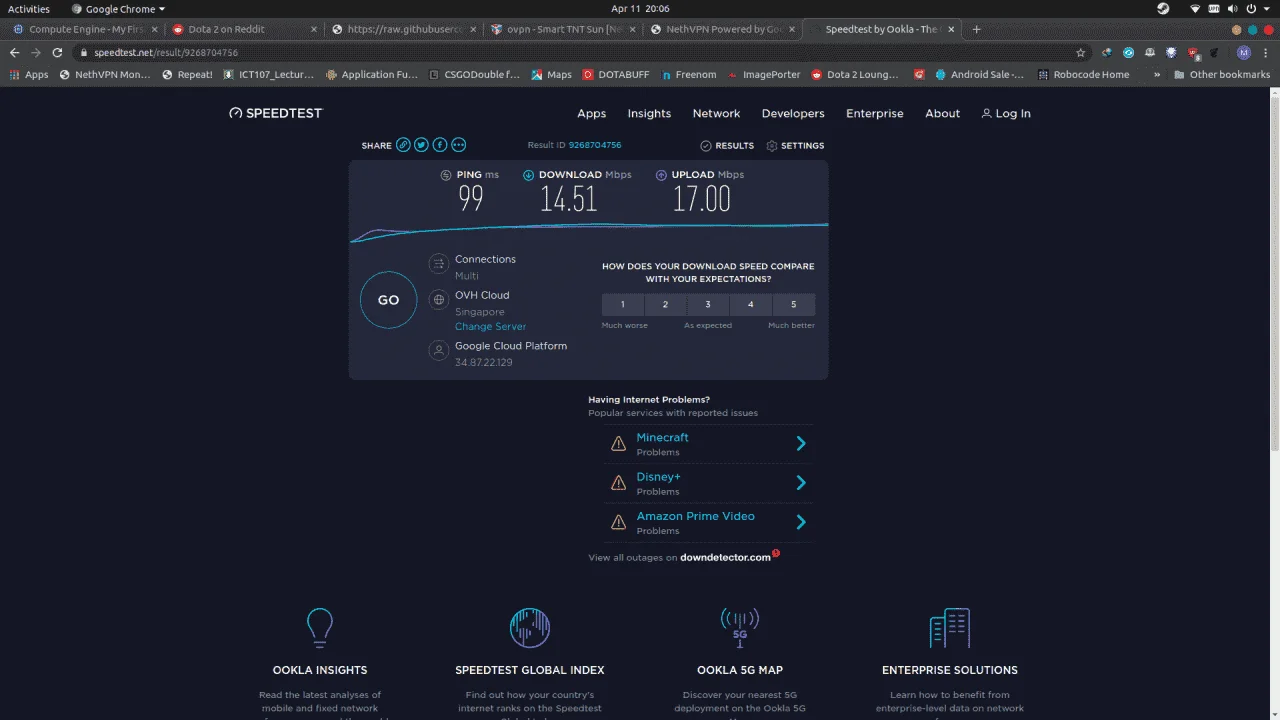Rate download speed 5 Much better

794,304
